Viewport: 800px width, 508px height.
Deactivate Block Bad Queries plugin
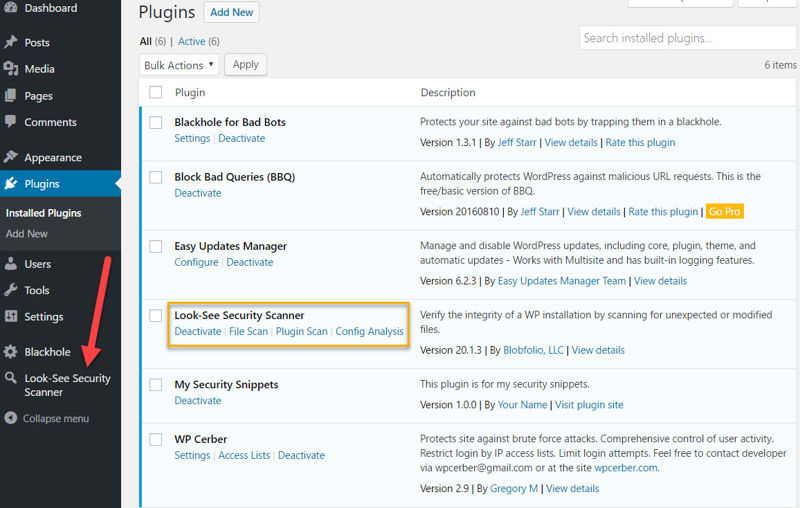tap(197, 193)
